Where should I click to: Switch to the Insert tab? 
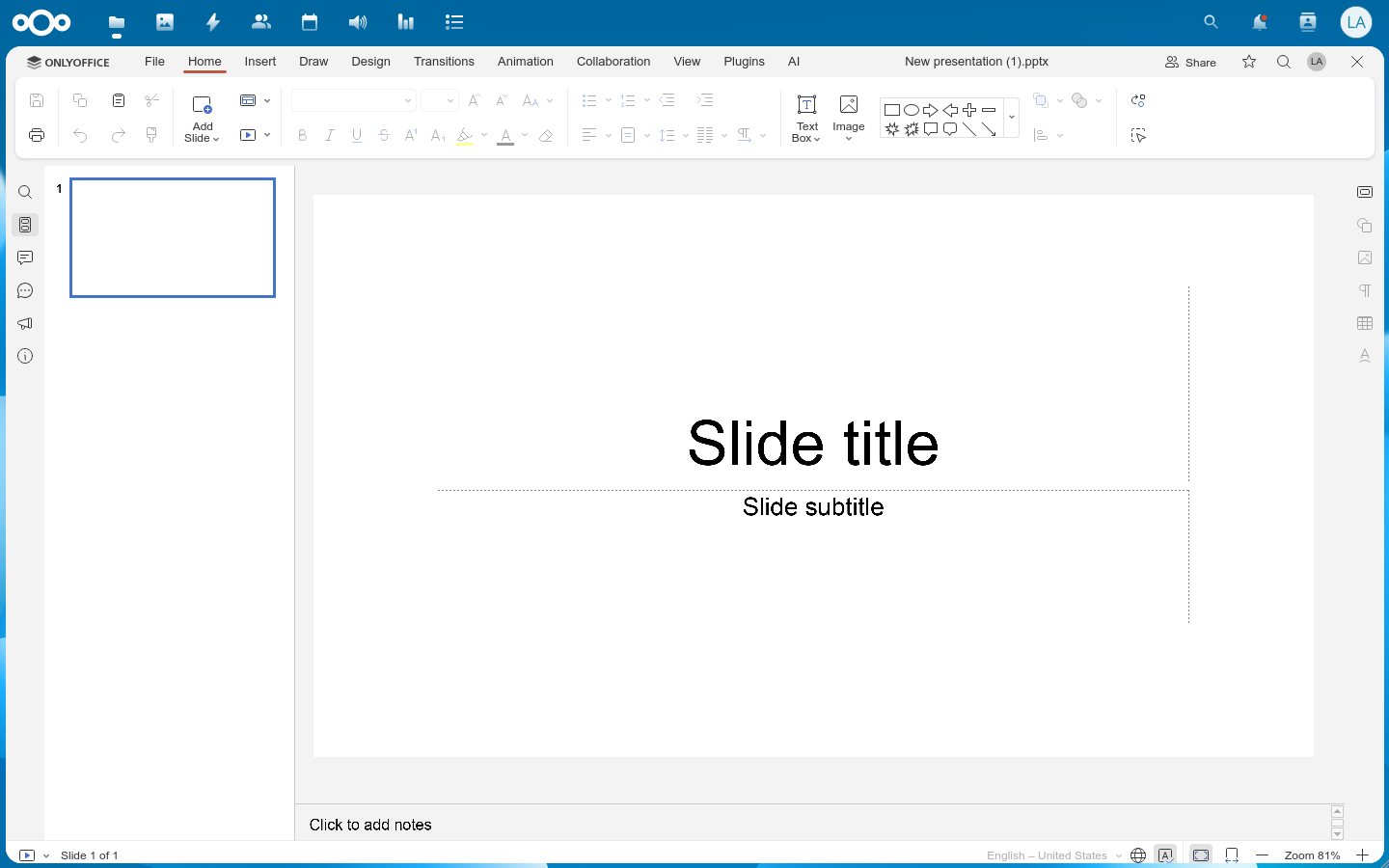[x=260, y=62]
